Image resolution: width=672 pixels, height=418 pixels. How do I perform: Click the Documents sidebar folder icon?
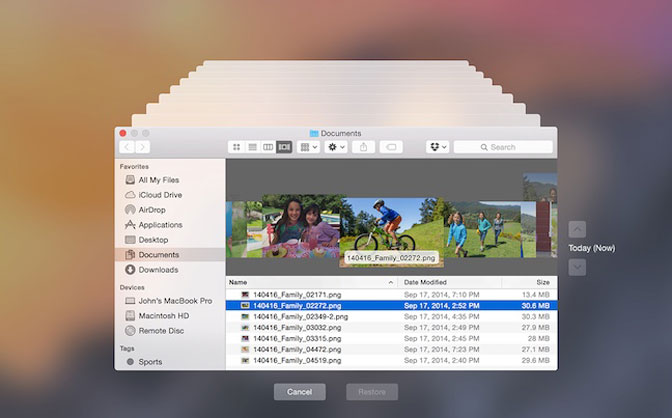click(130, 255)
